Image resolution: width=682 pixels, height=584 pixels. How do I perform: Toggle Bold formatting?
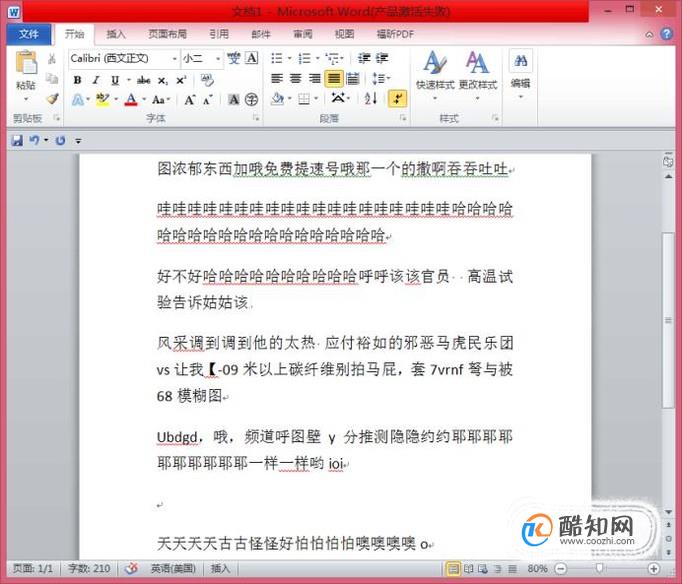77,80
